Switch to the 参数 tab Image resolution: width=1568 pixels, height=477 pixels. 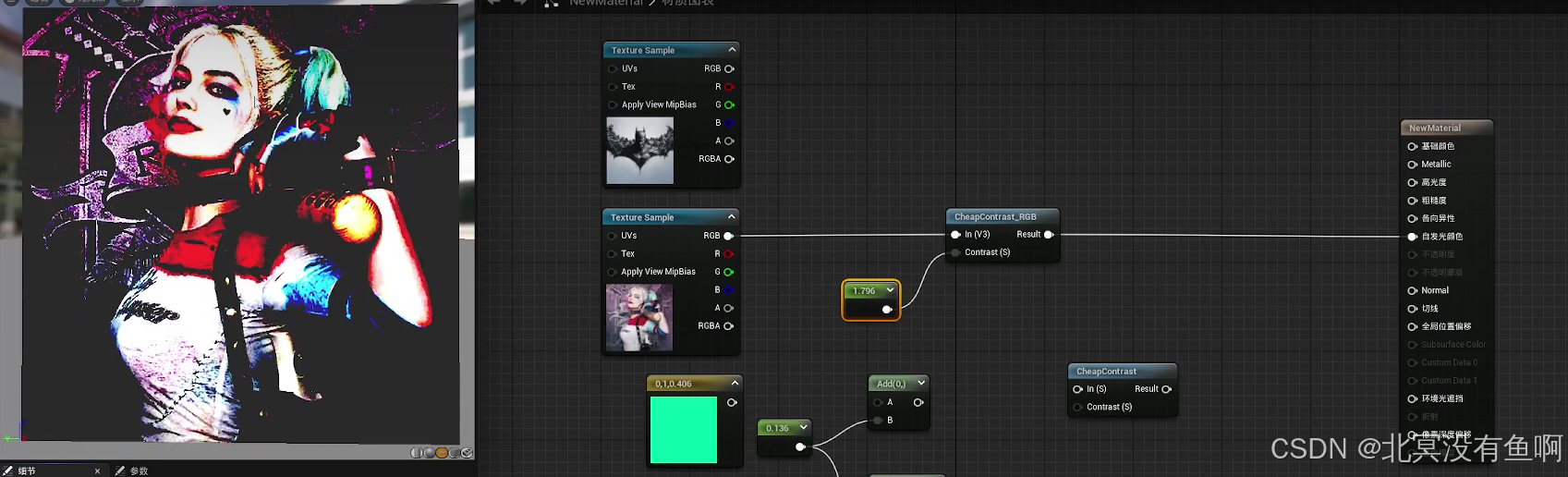(132, 471)
